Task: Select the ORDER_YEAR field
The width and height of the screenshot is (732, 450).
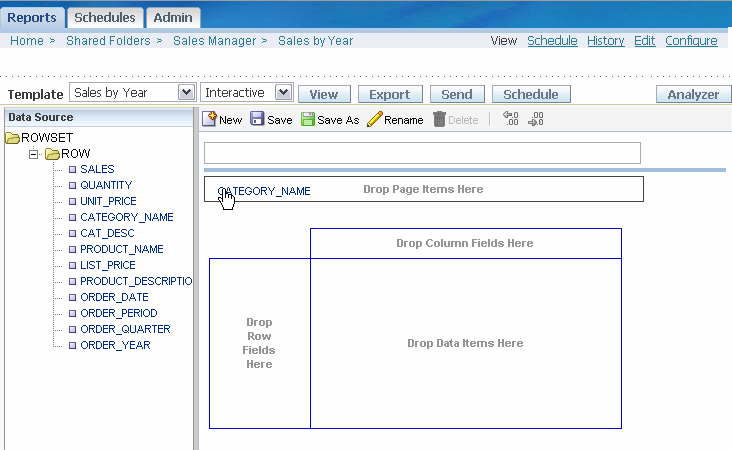Action: point(115,345)
